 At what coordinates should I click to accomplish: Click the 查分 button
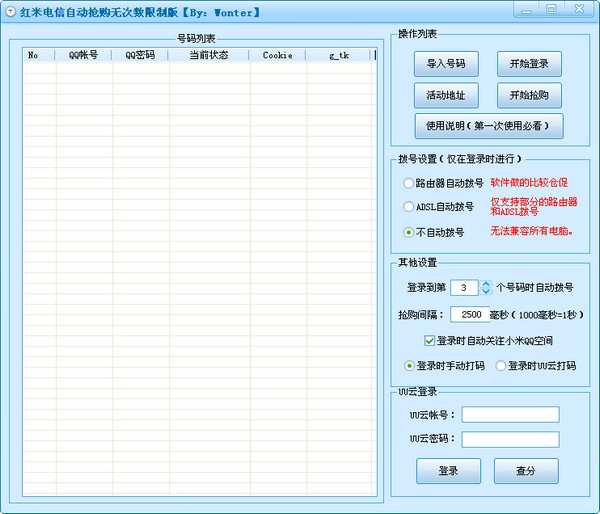[x=526, y=471]
